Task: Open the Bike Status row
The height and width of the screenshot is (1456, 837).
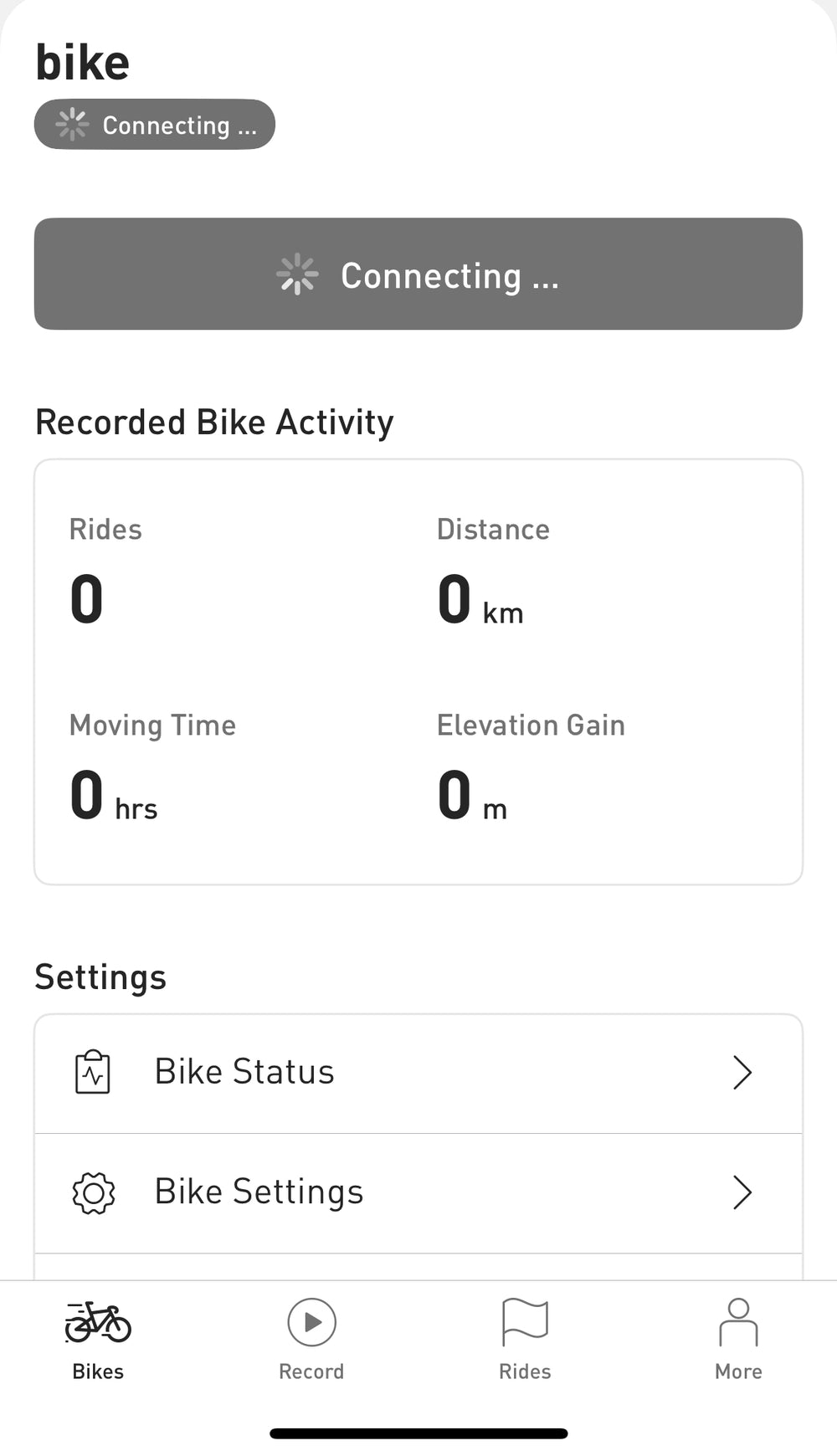Action: click(418, 1073)
